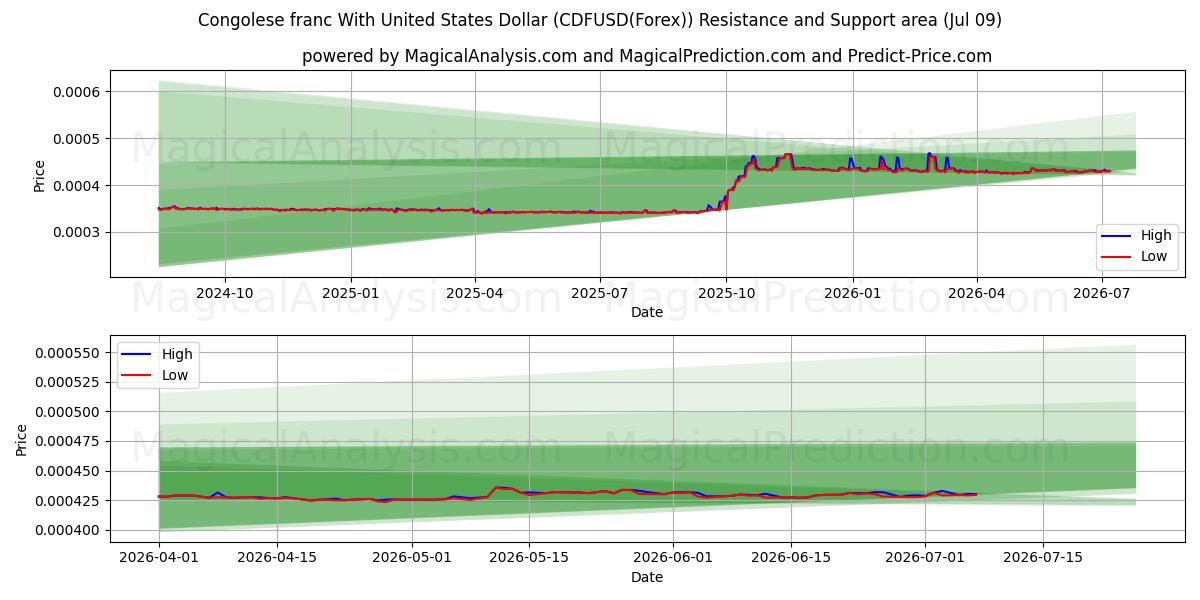The image size is (1200, 600).
Task: Click the bottom chart 'Date' axis label
Action: pyautogui.click(x=647, y=577)
